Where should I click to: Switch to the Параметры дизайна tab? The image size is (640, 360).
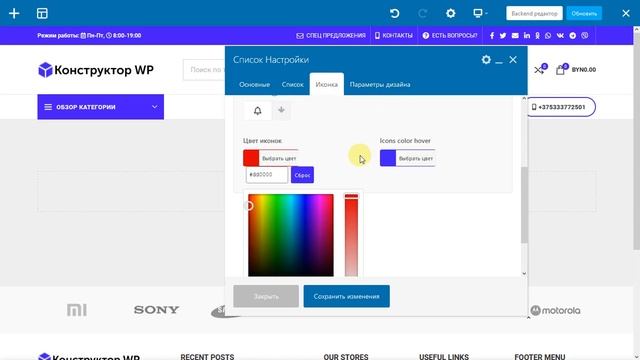[x=380, y=84]
